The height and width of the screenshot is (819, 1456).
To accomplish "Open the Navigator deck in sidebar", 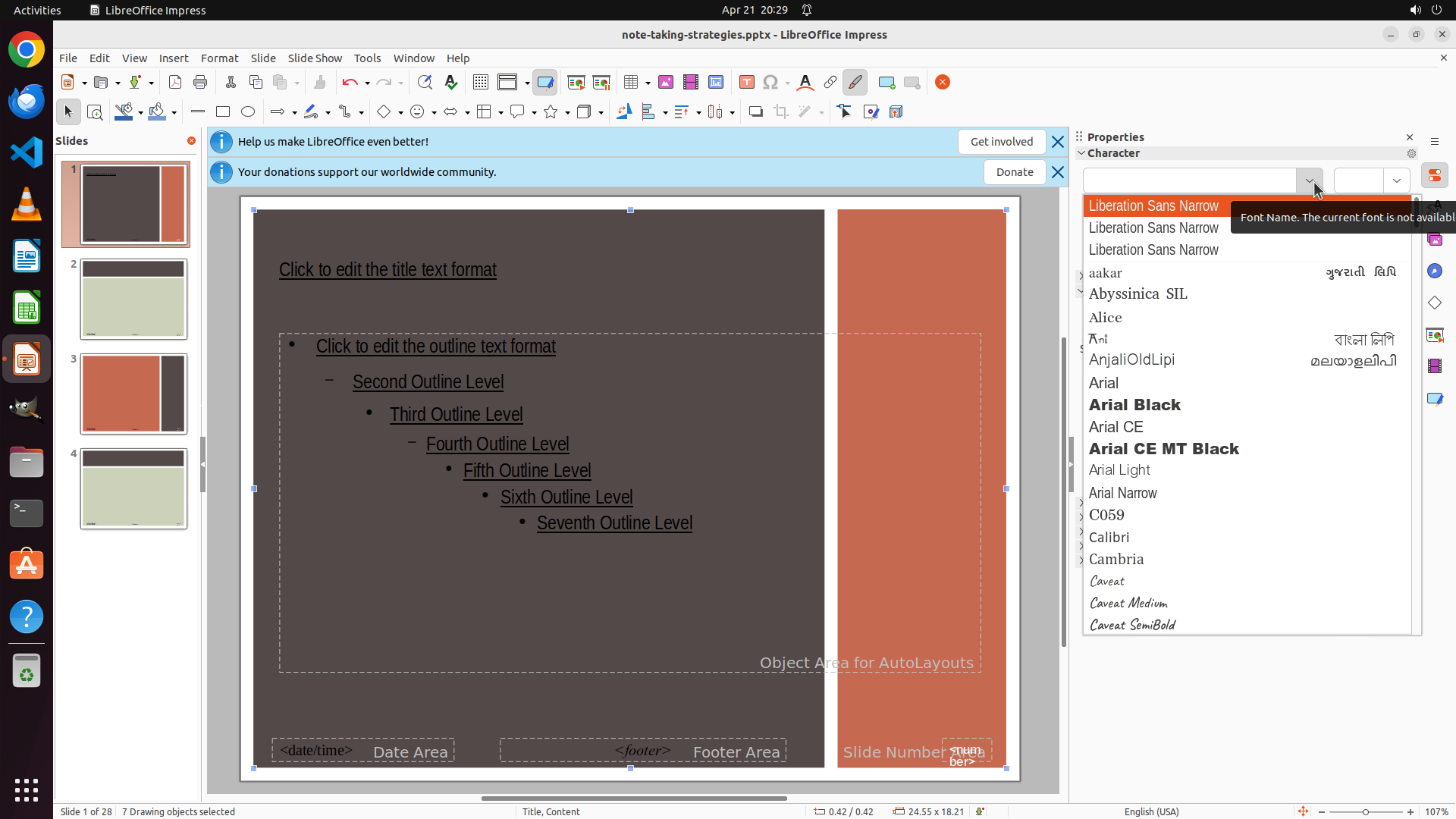I will click(1434, 271).
